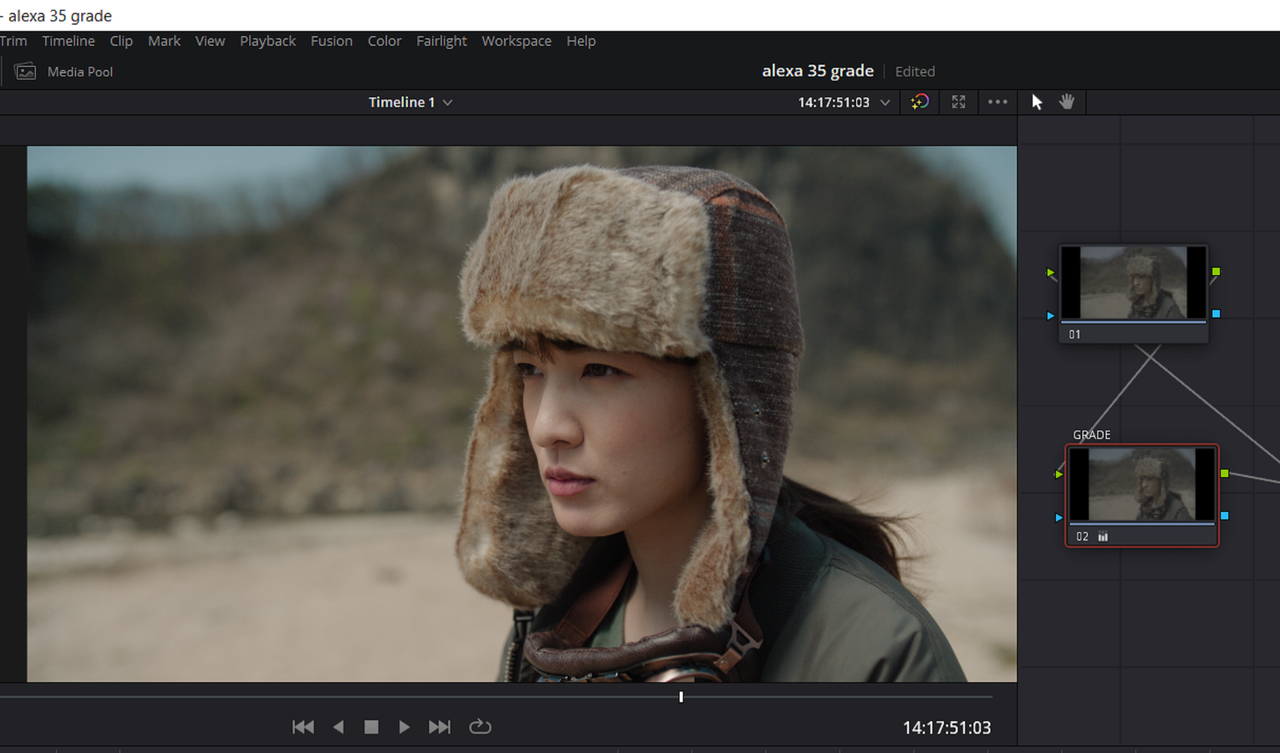Screen dimensions: 1280x753
Task: Click the blue key output of node 01
Action: point(1215,314)
